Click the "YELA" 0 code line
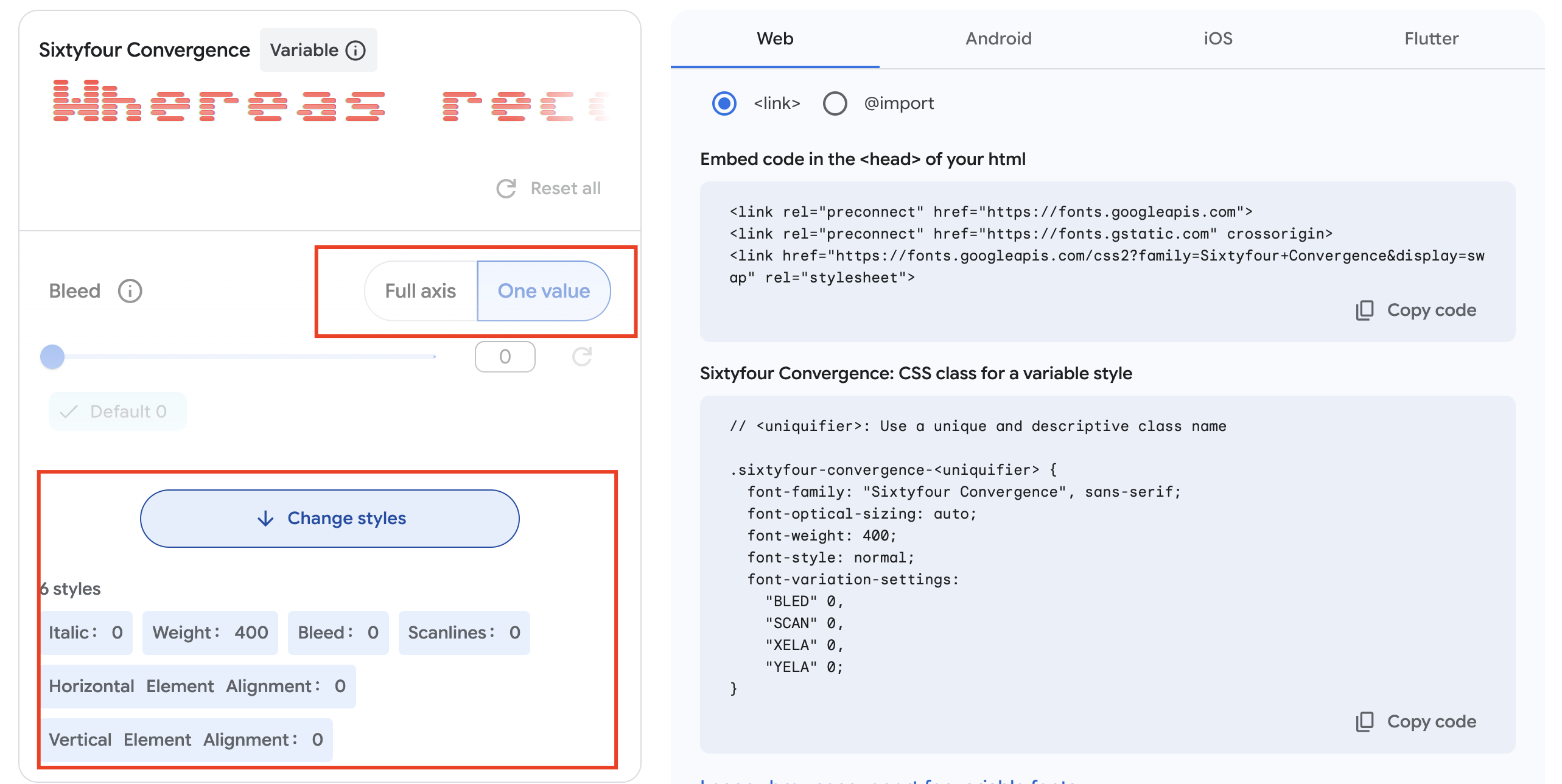Screen dimensions: 1562x784 [x=804, y=667]
